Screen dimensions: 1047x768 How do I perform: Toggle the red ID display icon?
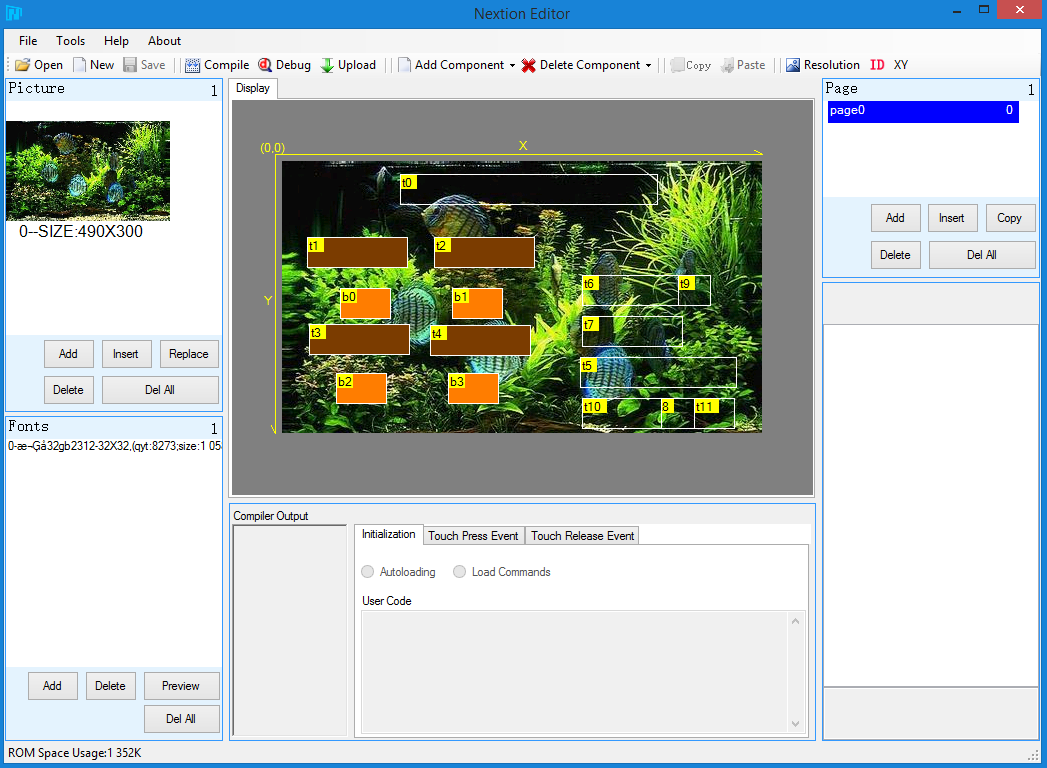[877, 65]
